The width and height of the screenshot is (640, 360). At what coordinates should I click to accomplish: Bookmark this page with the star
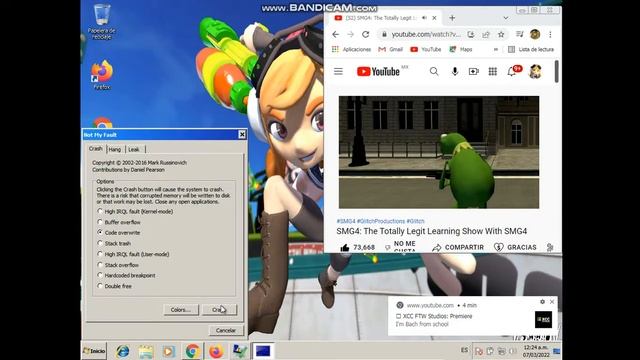click(501, 35)
